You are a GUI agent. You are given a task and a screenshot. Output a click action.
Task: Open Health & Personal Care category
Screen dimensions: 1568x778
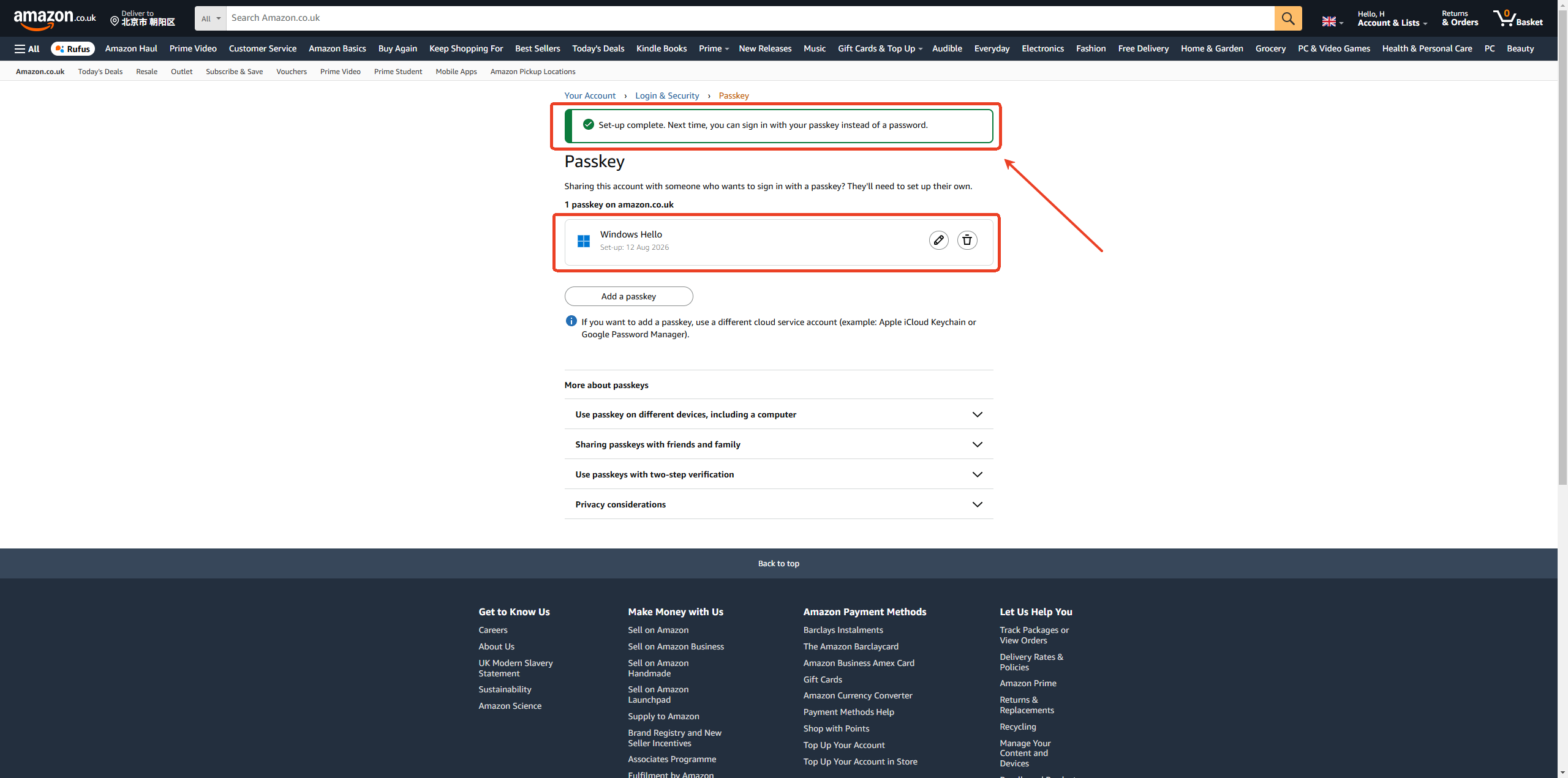pos(1427,49)
